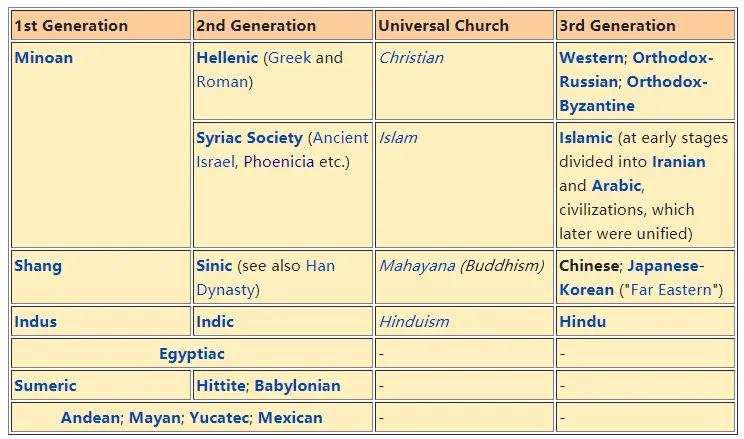Click the Sinic link
The height and width of the screenshot is (439, 744).
click(214, 266)
